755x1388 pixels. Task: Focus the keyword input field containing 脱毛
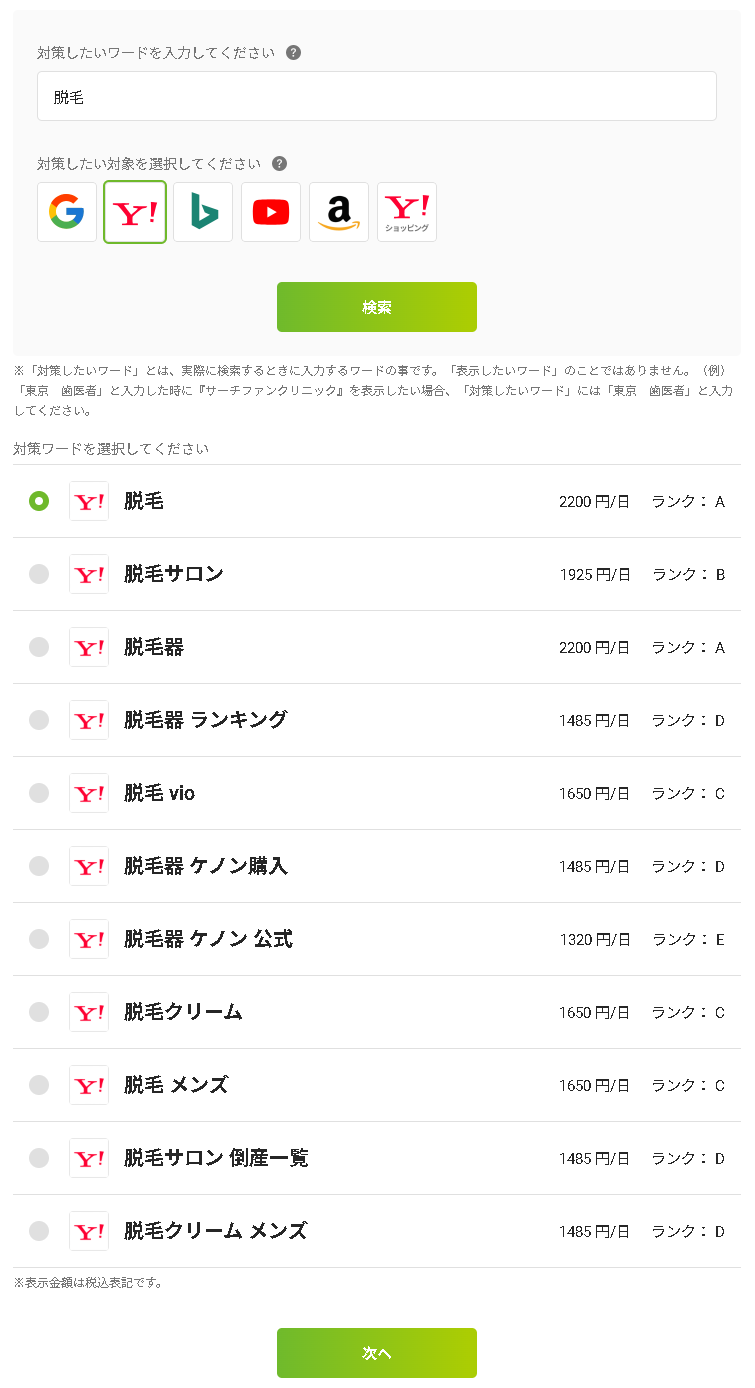coord(377,97)
